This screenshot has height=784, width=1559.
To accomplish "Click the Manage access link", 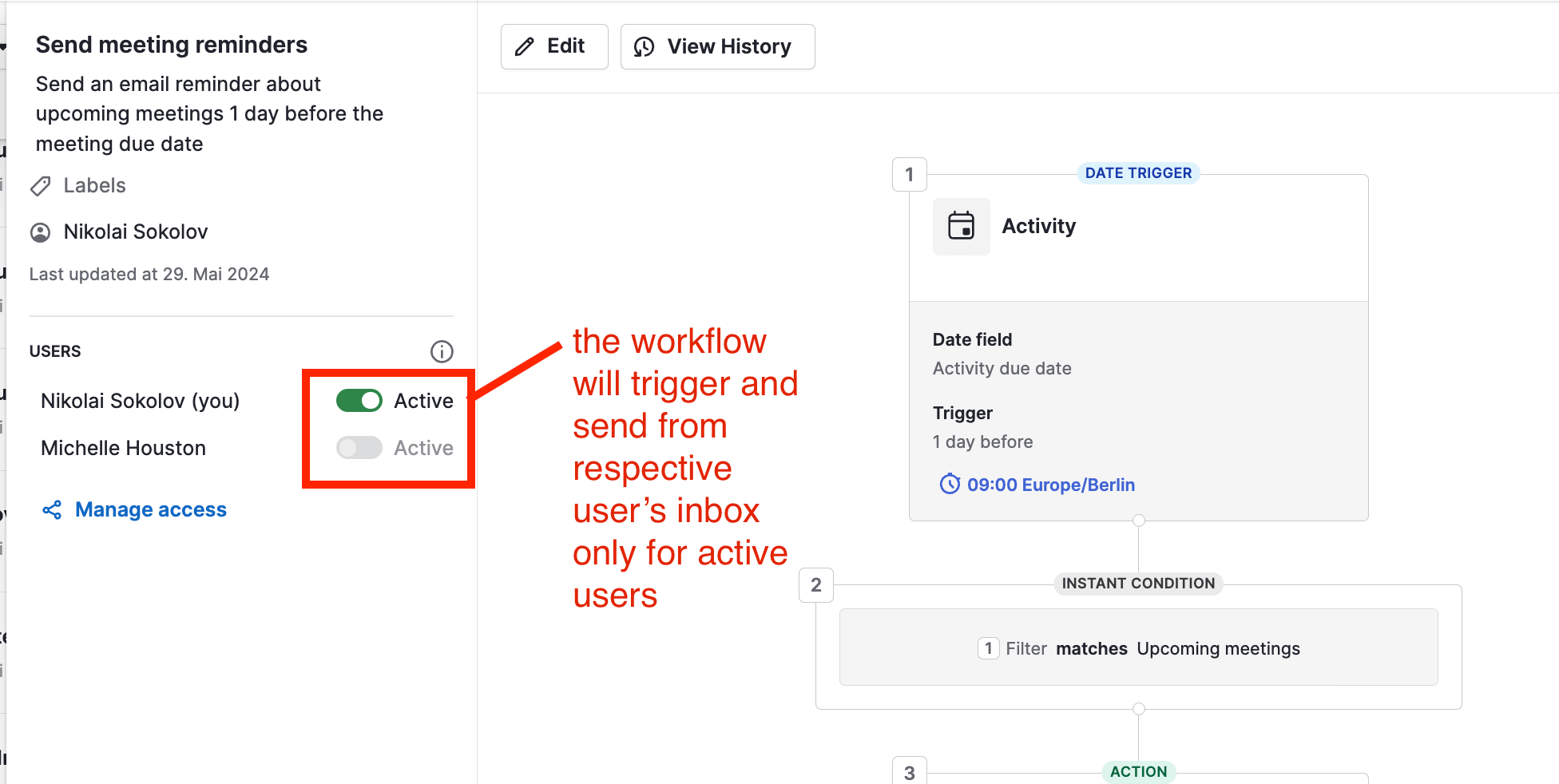I will point(150,510).
